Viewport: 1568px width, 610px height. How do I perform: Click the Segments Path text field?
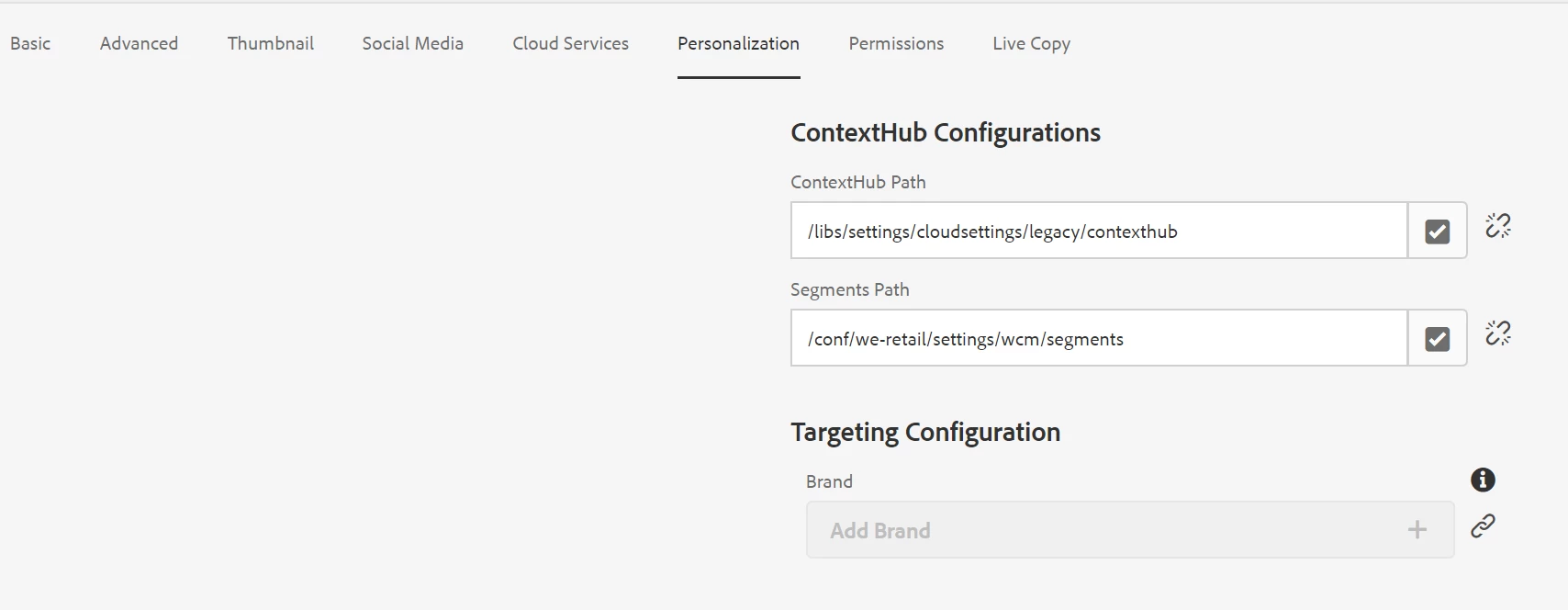click(1098, 339)
